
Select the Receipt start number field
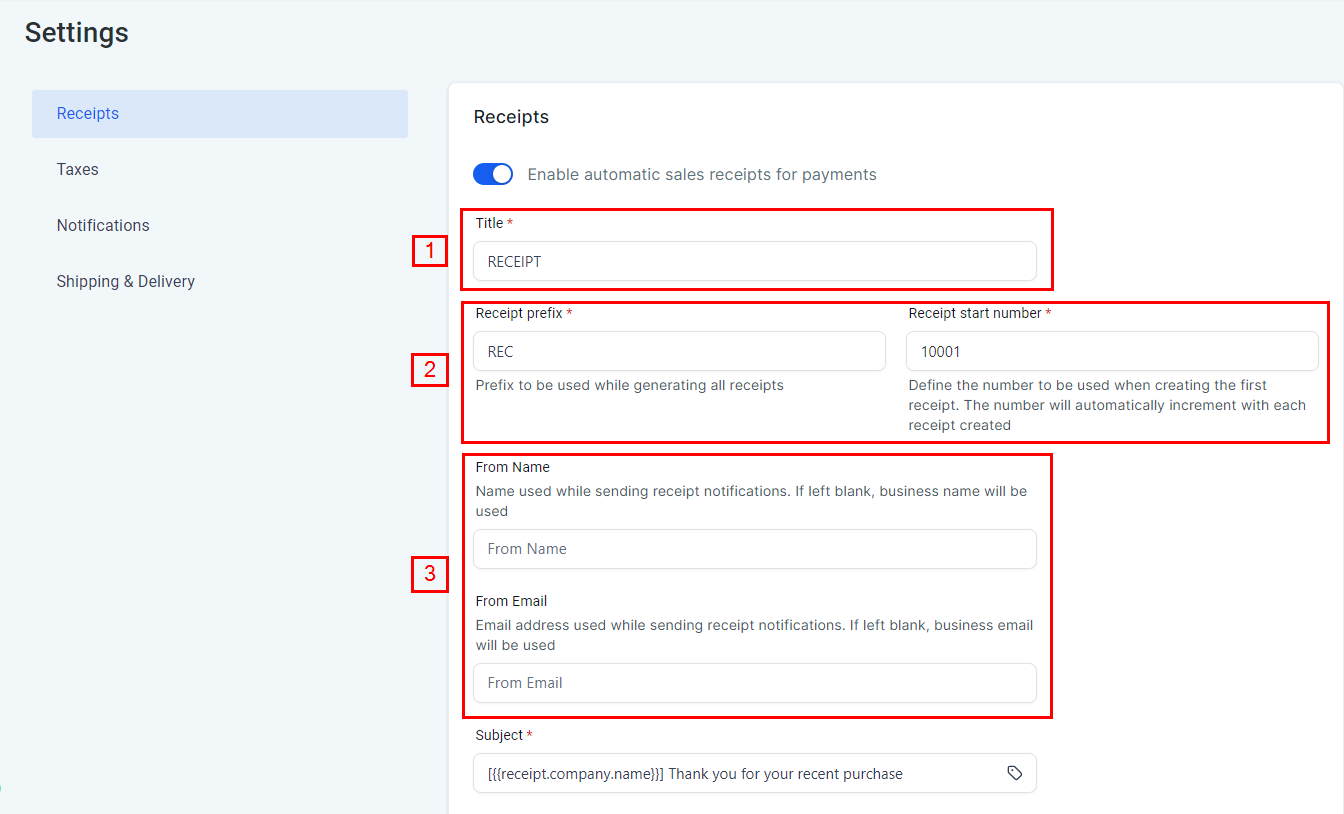point(1111,351)
